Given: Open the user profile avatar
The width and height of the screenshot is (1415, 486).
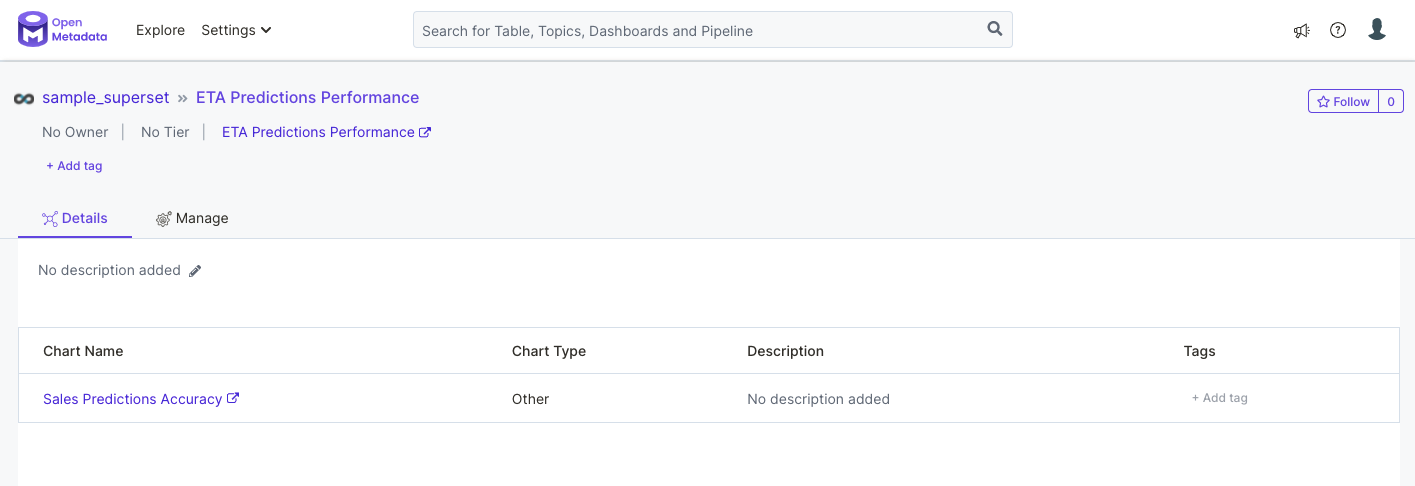Looking at the screenshot, I should (1377, 30).
